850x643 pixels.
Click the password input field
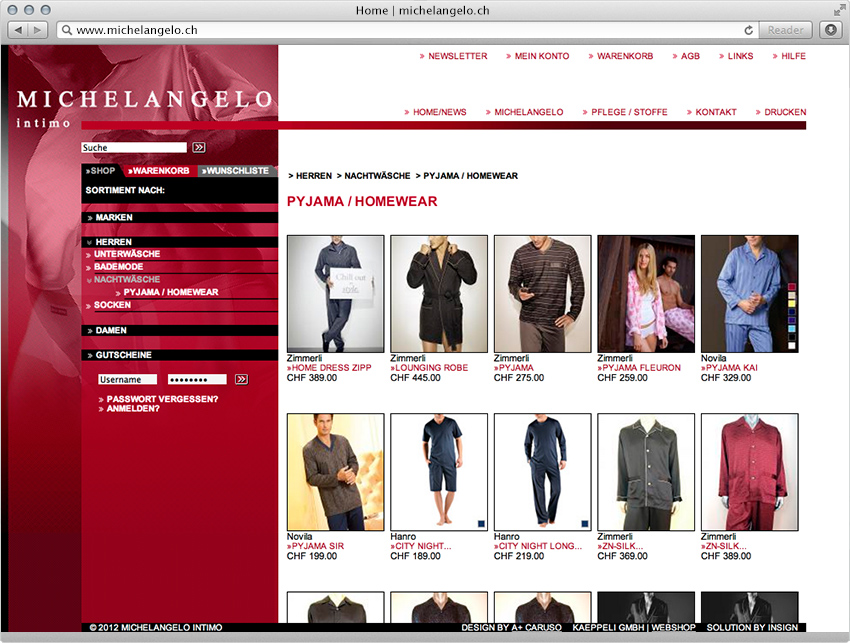click(197, 380)
